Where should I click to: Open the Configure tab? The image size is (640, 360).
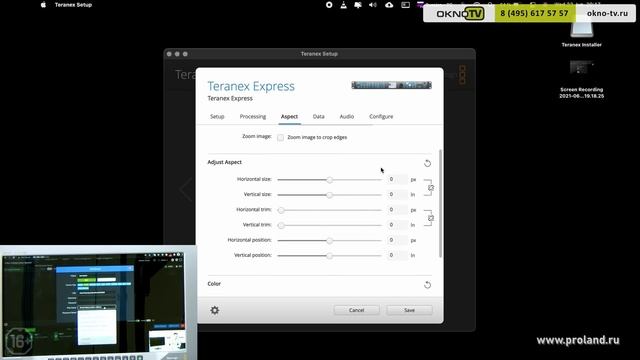(381, 116)
